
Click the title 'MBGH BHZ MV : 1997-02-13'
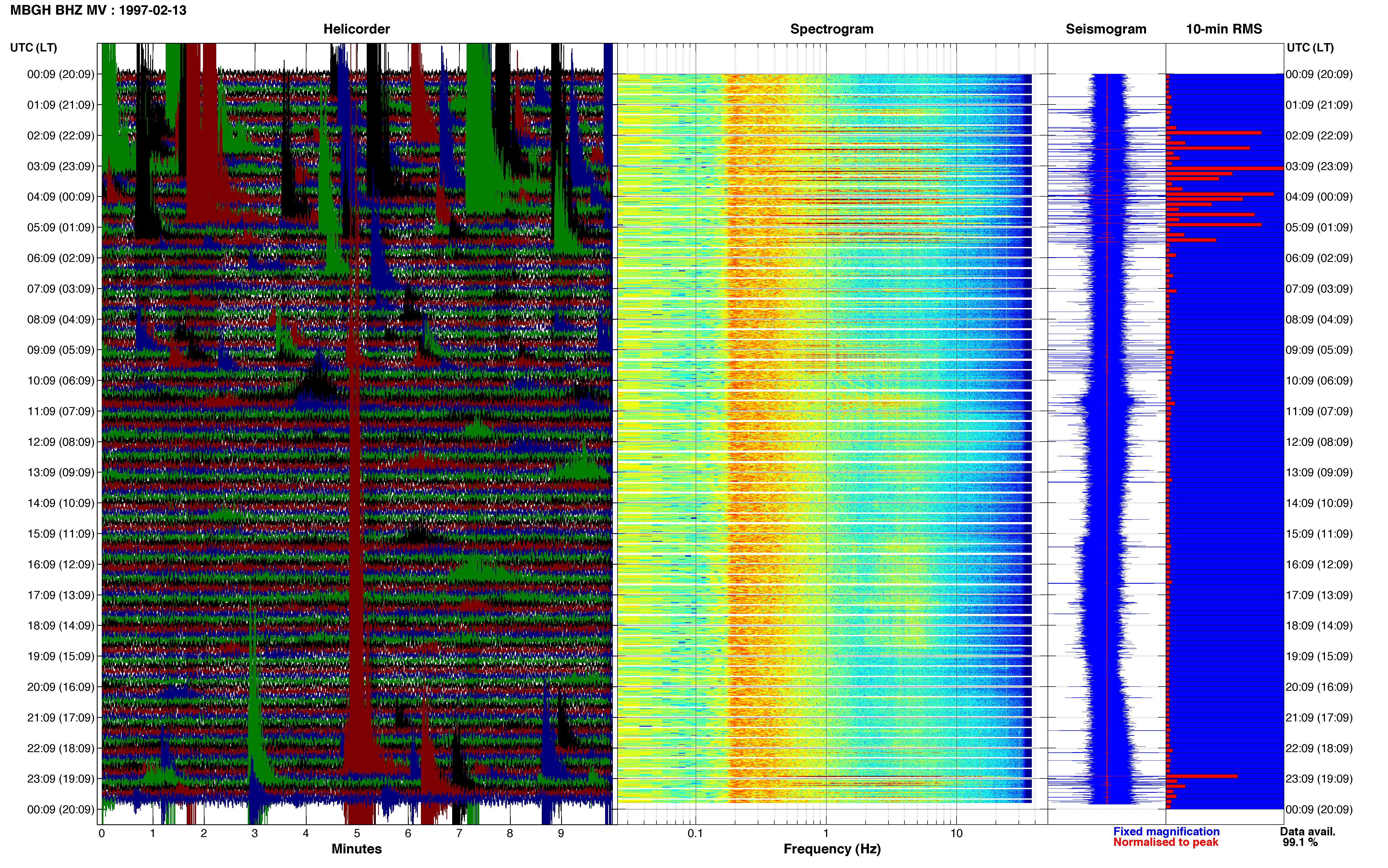98,10
